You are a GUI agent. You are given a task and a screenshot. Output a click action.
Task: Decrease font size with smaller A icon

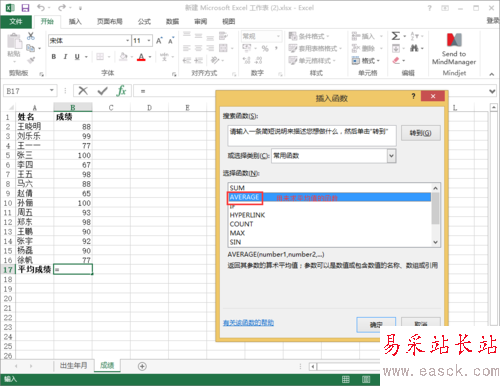[171, 41]
